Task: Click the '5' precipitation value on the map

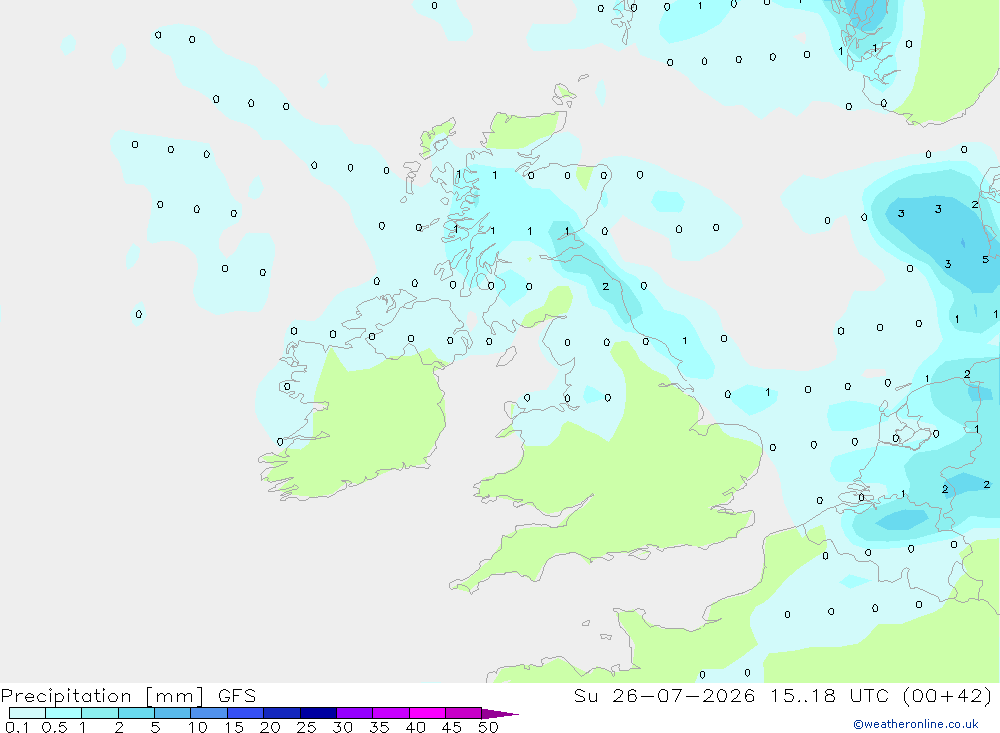Action: point(985,259)
